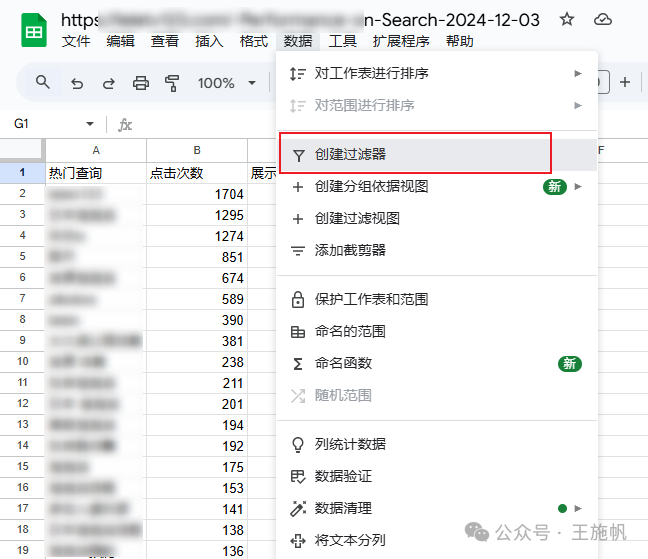The width and height of the screenshot is (648, 559).
Task: Click the validation icon beside 数据验证
Action: (x=298, y=477)
